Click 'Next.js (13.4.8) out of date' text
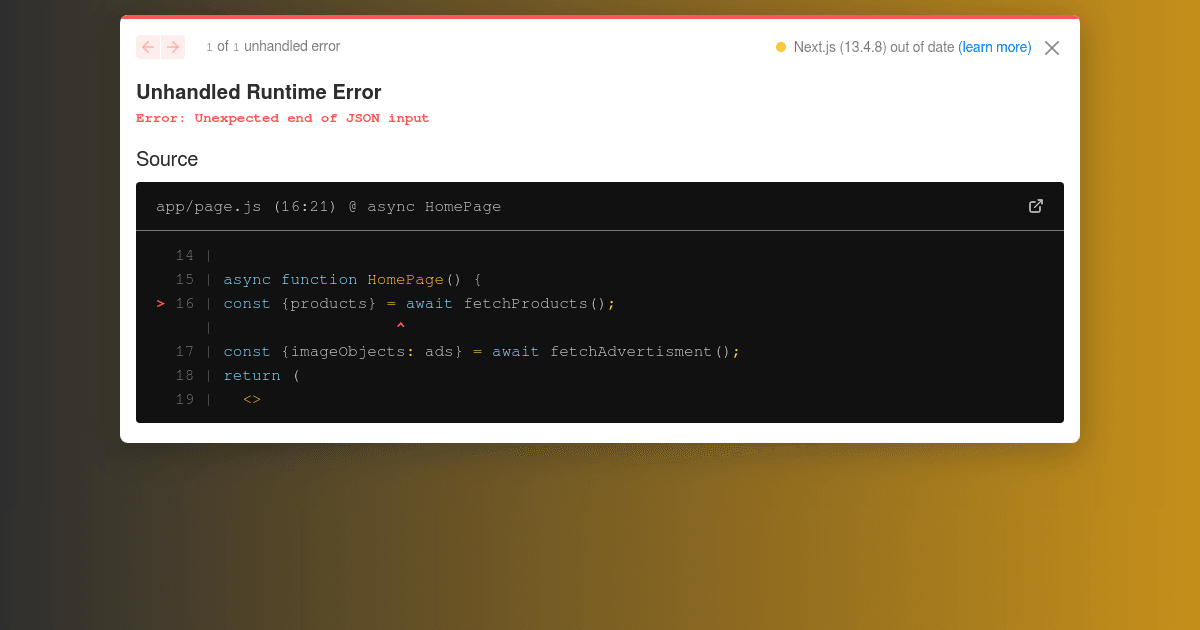1200x630 pixels. pyautogui.click(x=874, y=47)
